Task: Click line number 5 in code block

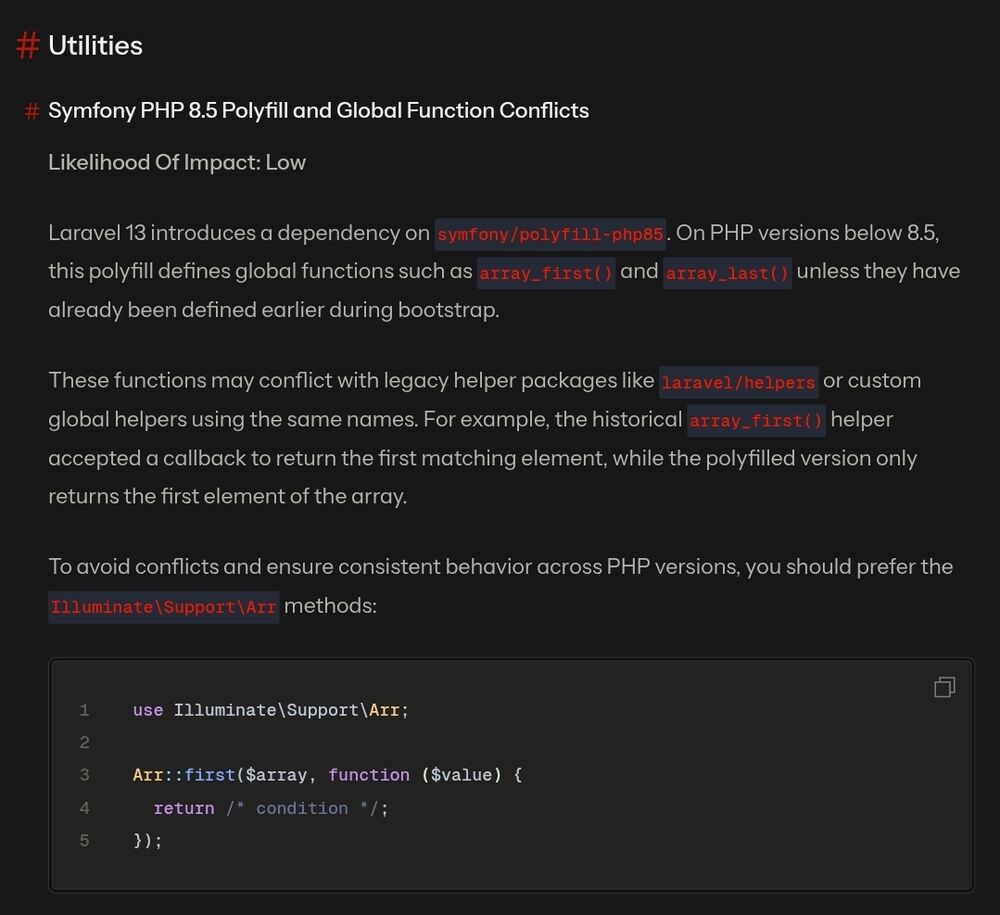Action: click(x=85, y=840)
